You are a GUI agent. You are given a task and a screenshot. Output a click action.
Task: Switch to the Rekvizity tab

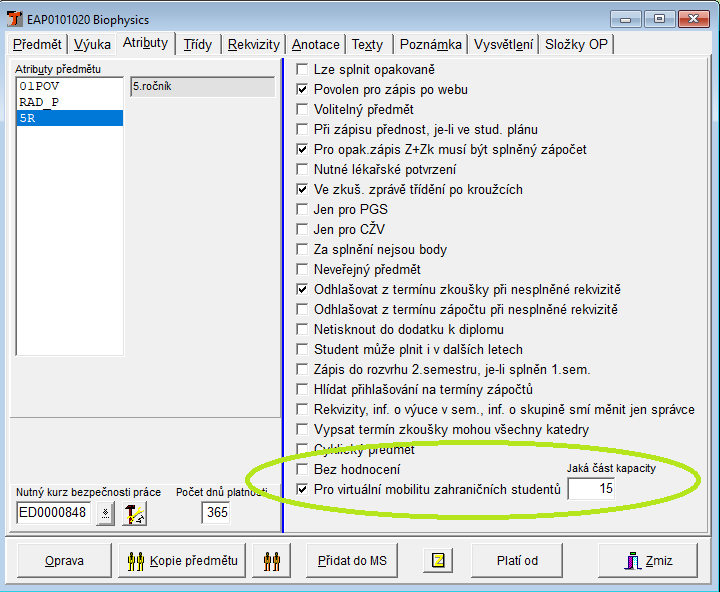(253, 44)
